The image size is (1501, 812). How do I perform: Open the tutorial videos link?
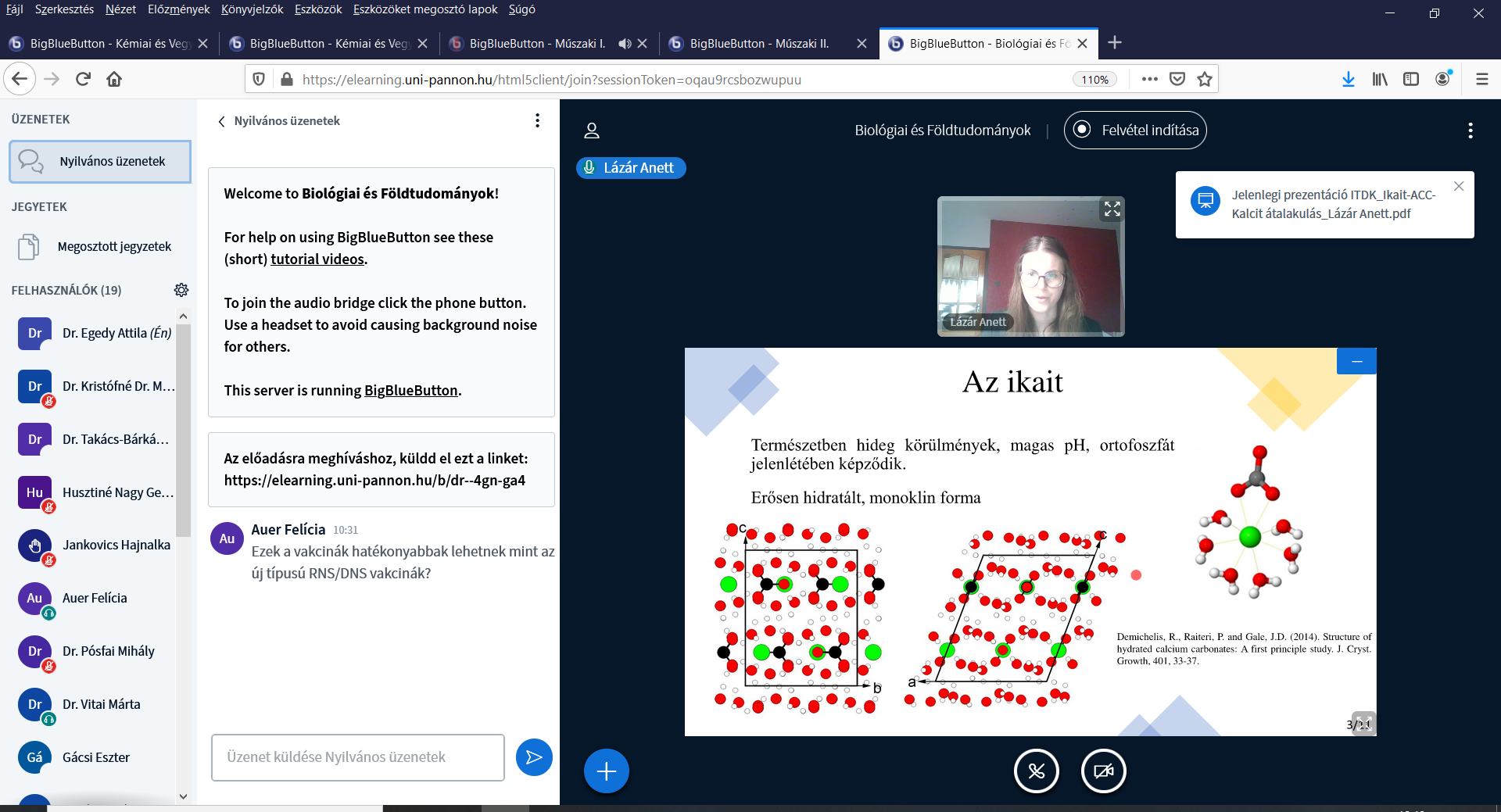[317, 259]
